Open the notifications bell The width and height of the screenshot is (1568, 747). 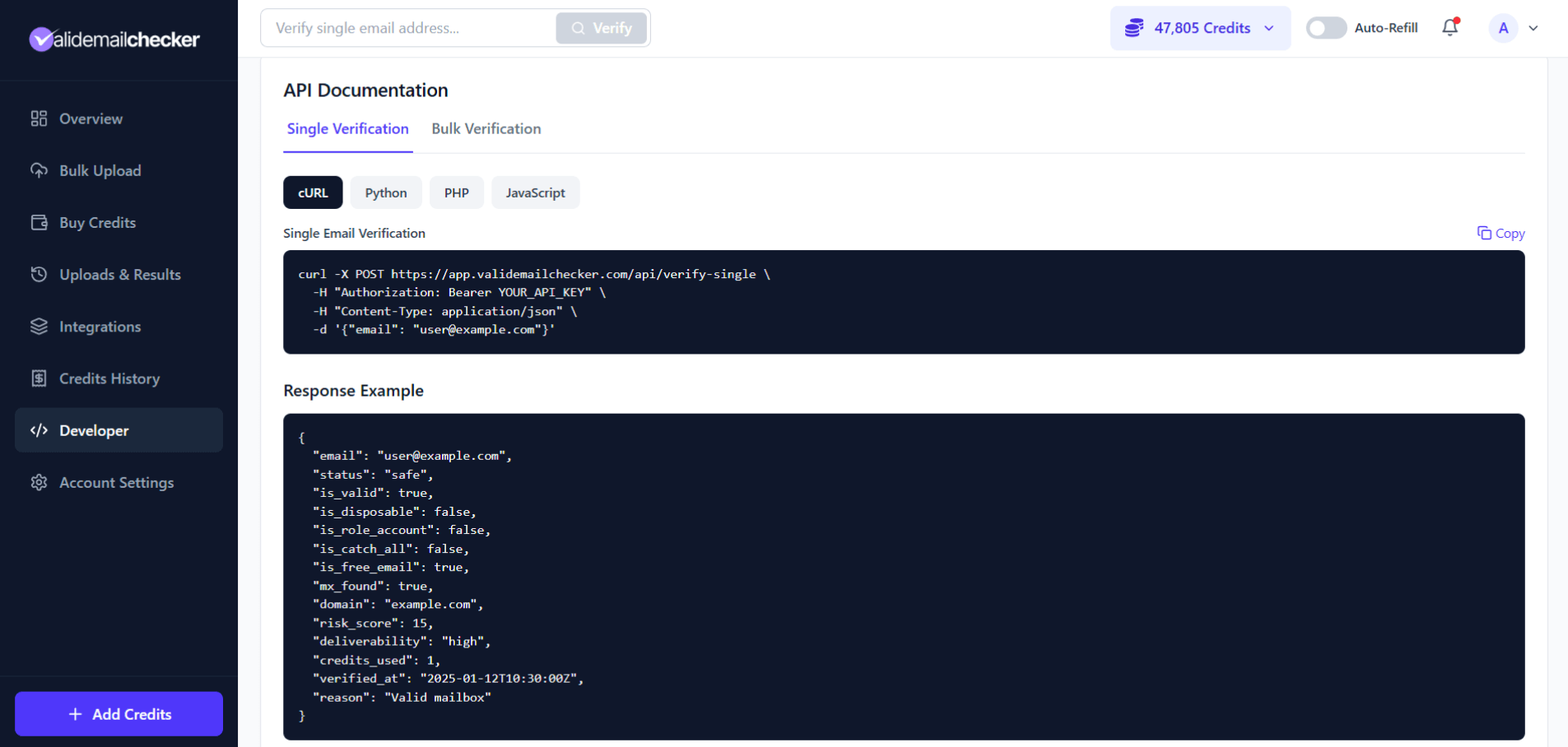point(1449,27)
